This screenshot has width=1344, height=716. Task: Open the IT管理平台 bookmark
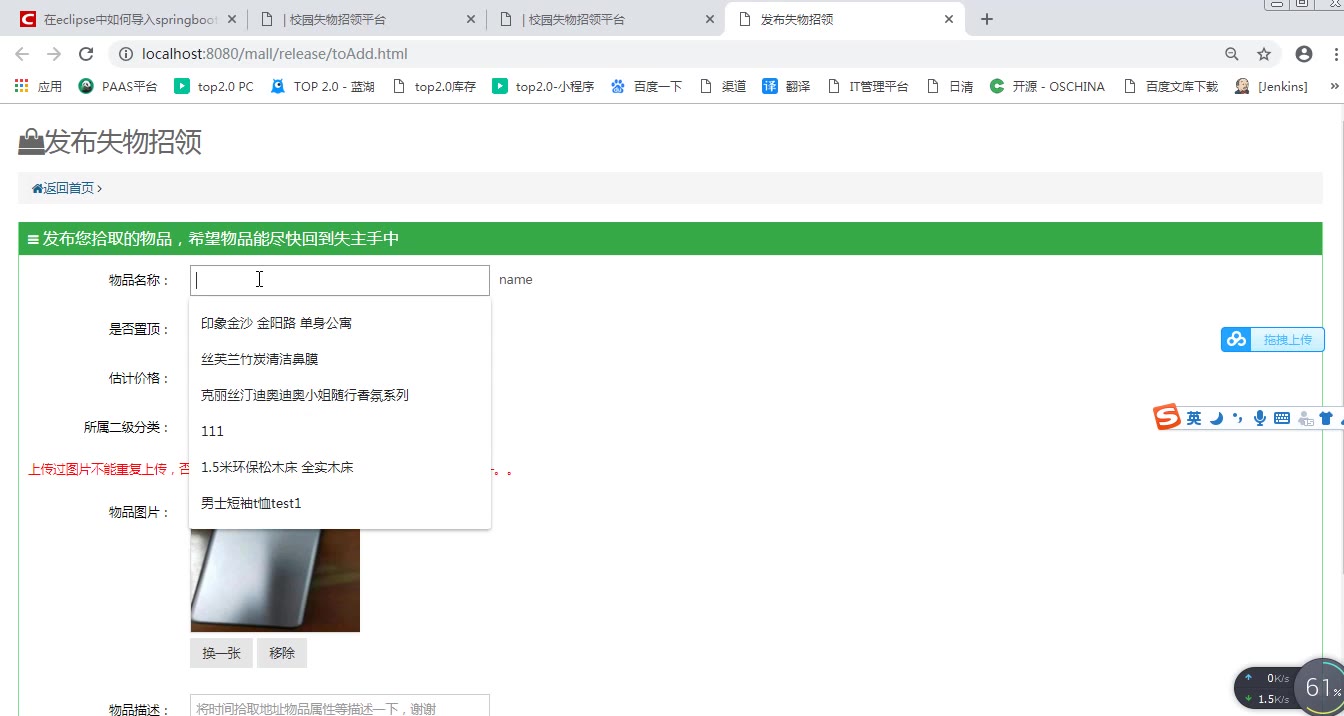868,87
